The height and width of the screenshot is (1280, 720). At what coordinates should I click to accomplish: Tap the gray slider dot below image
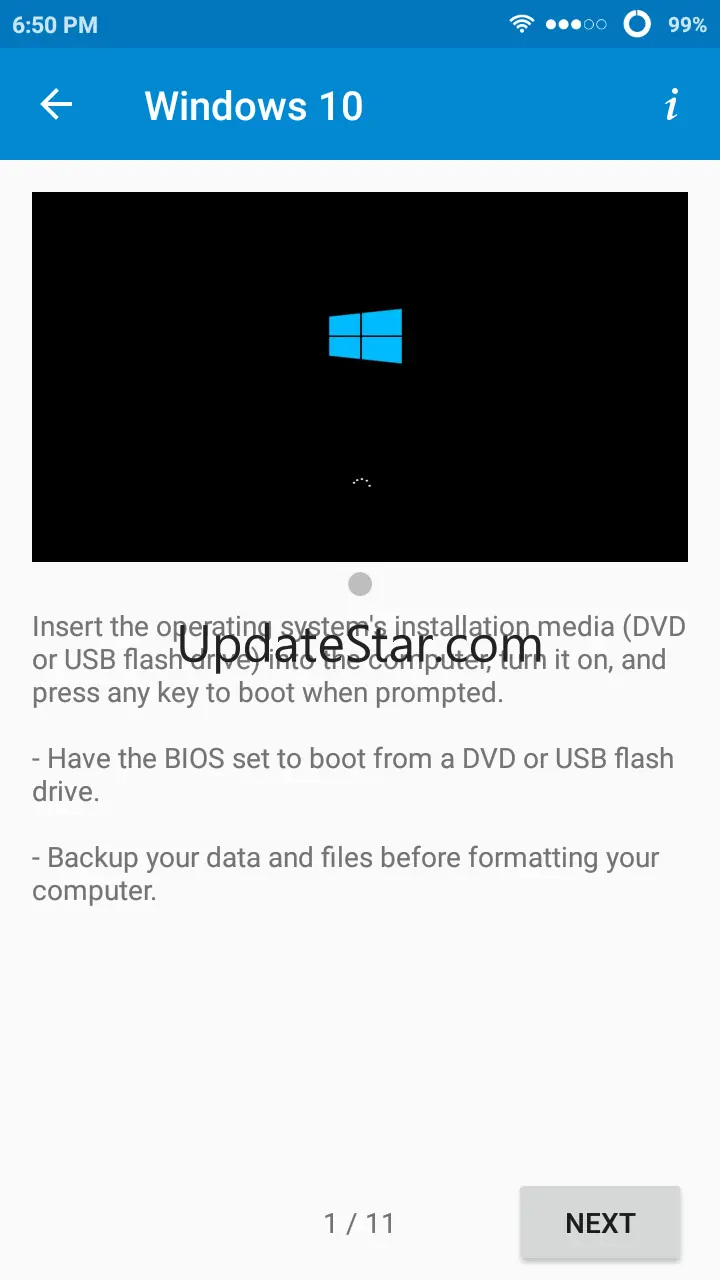pyautogui.click(x=360, y=584)
